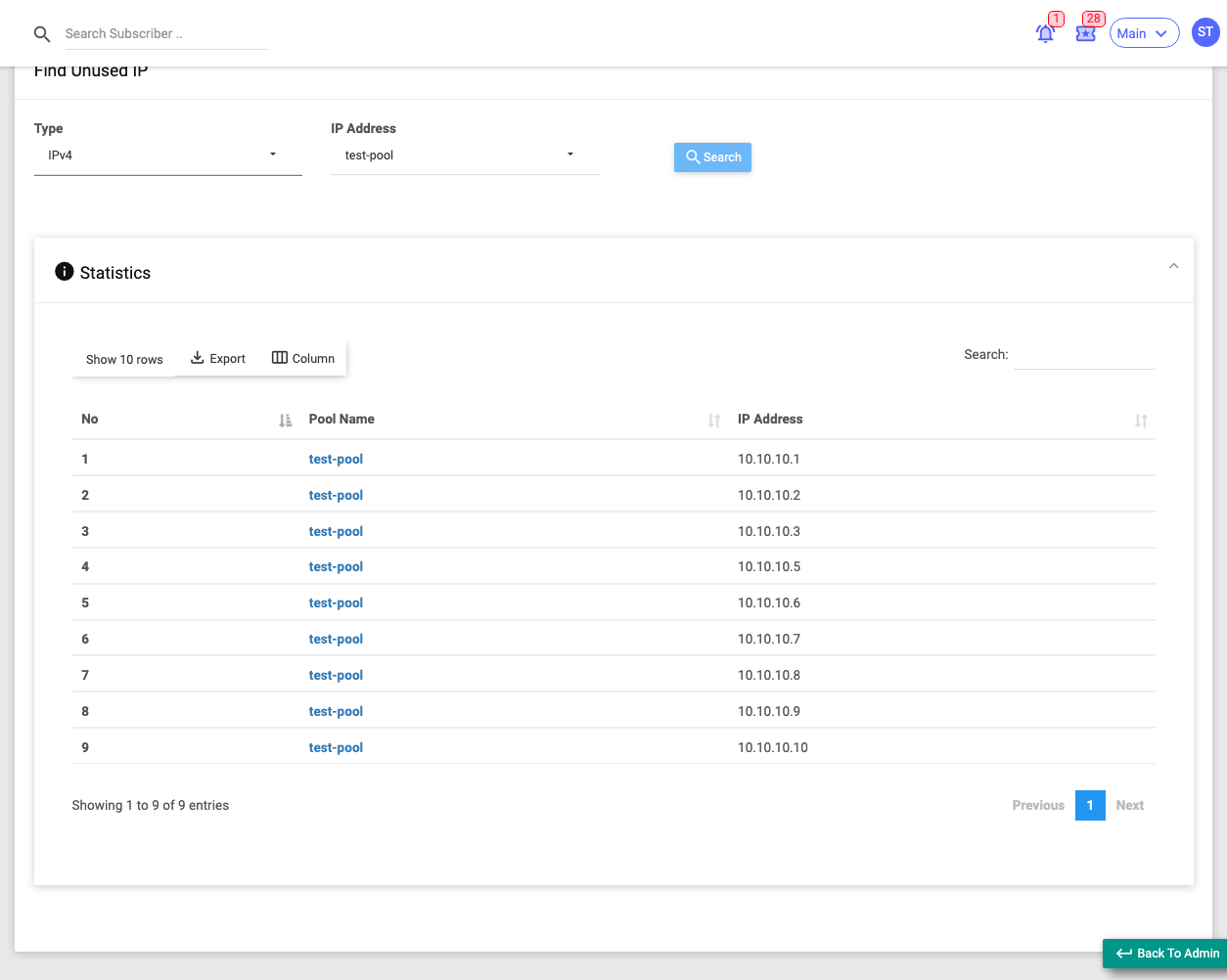Screen dimensions: 1227x980
Task: Export the table data
Action: click(218, 358)
